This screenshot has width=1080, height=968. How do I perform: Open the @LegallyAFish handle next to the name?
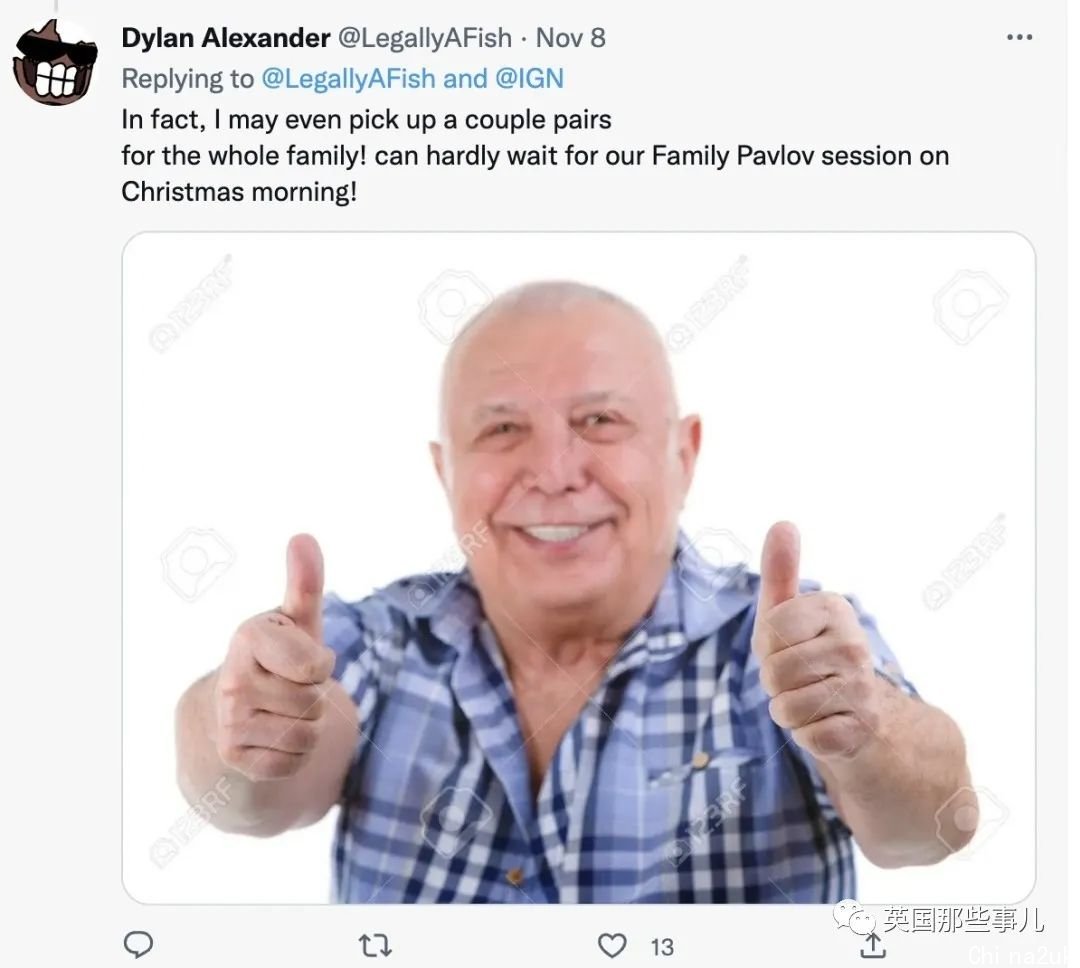[x=424, y=38]
